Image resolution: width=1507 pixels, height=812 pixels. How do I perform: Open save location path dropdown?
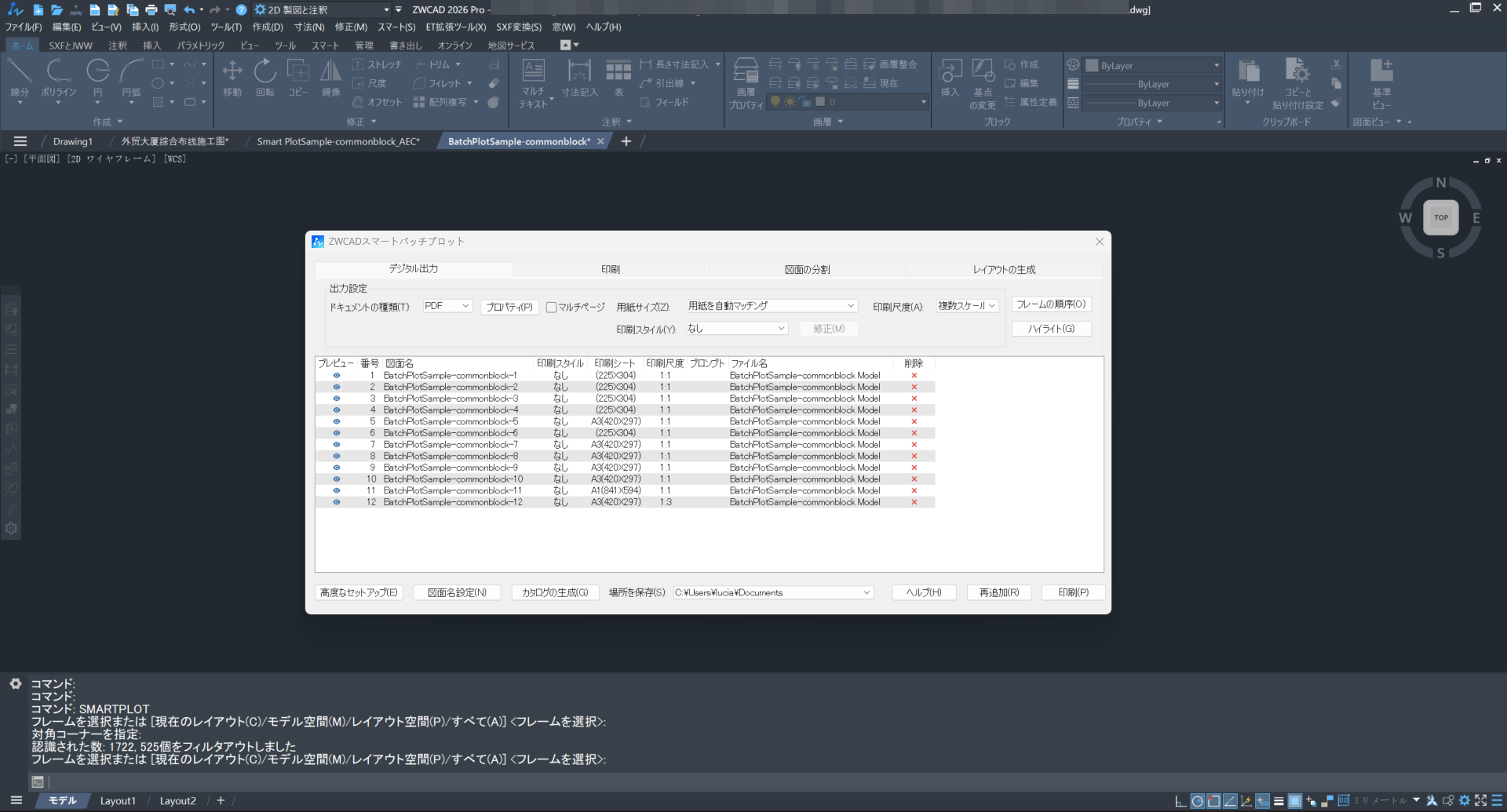tap(773, 592)
